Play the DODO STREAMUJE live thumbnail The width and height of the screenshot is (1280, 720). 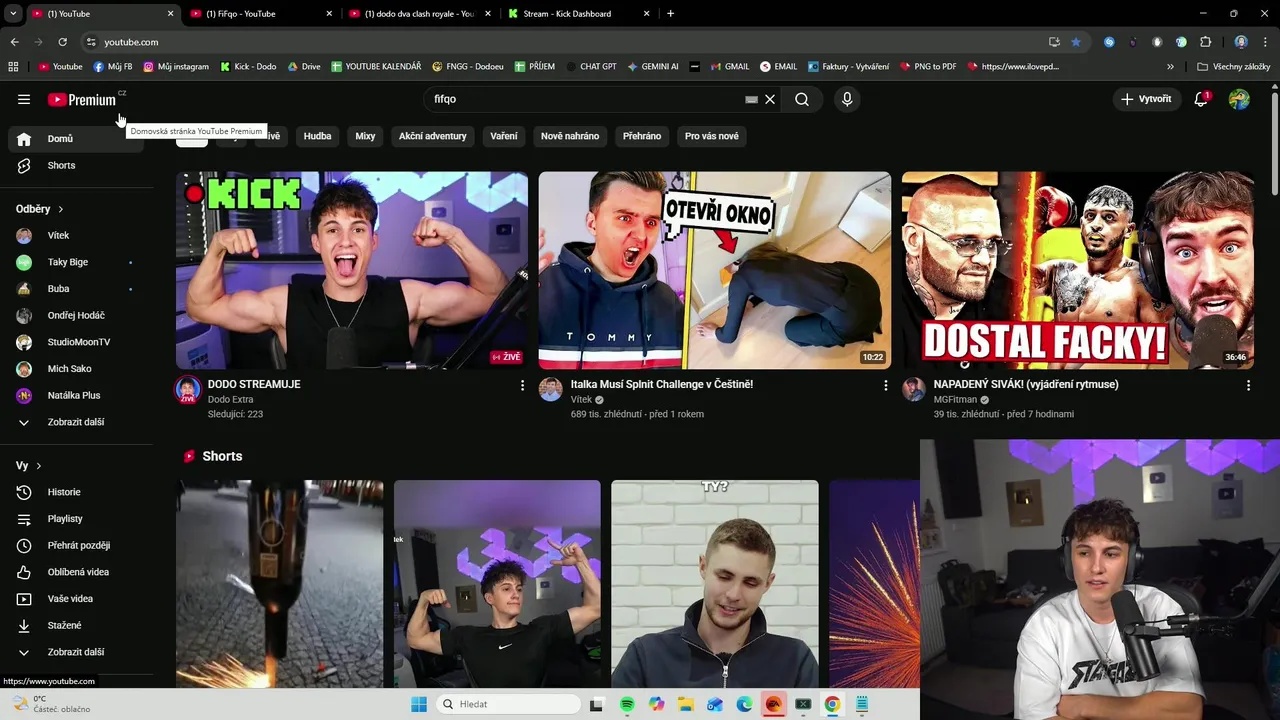coord(352,270)
